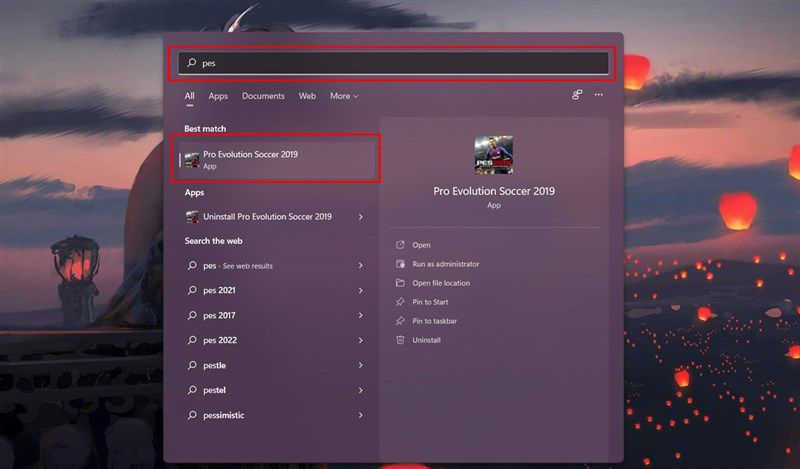Image resolution: width=800 pixels, height=469 pixels.
Task: Choose Pin to taskbar
Action: 435,321
